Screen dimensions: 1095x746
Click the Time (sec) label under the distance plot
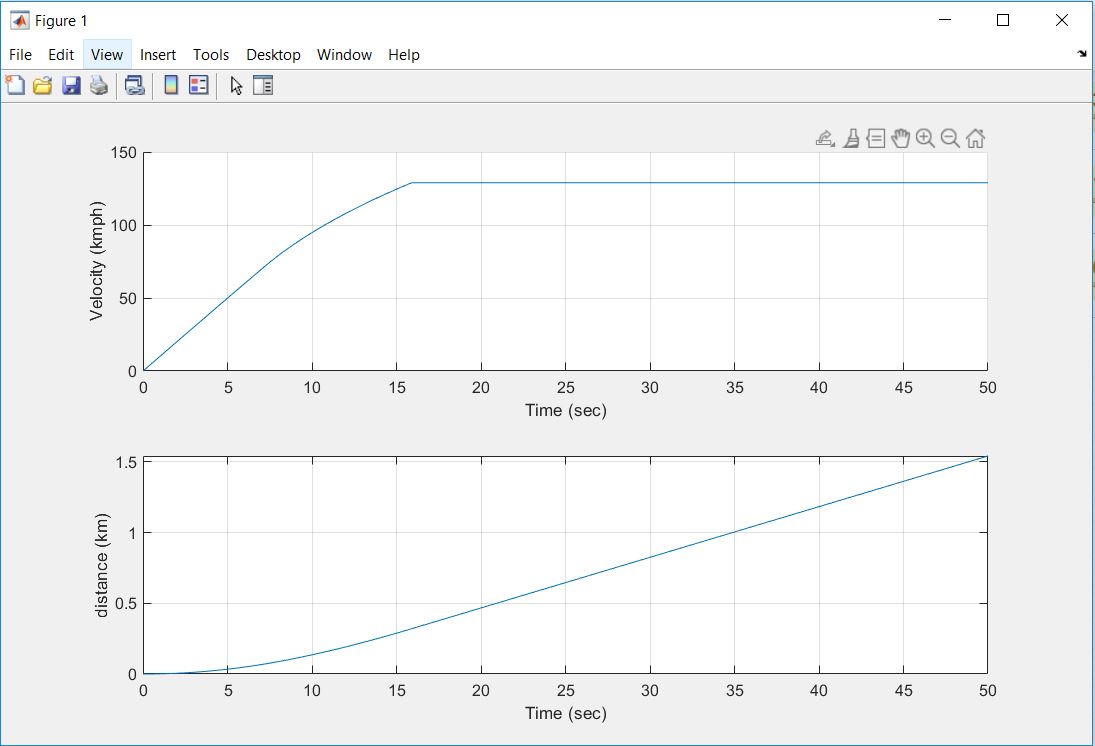tap(566, 713)
